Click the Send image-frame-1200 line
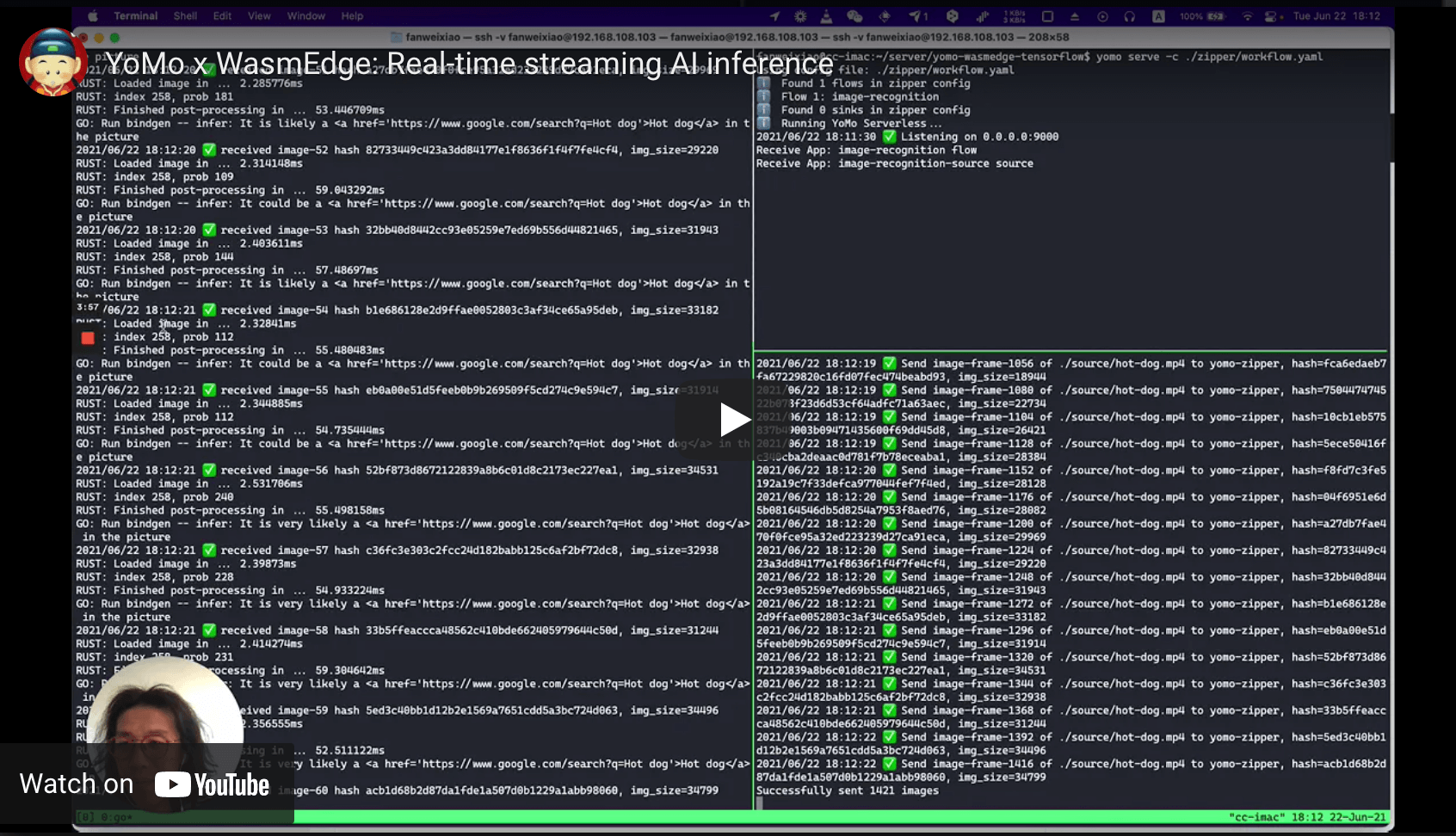Screen dimensions: 1456x836 1071,530
